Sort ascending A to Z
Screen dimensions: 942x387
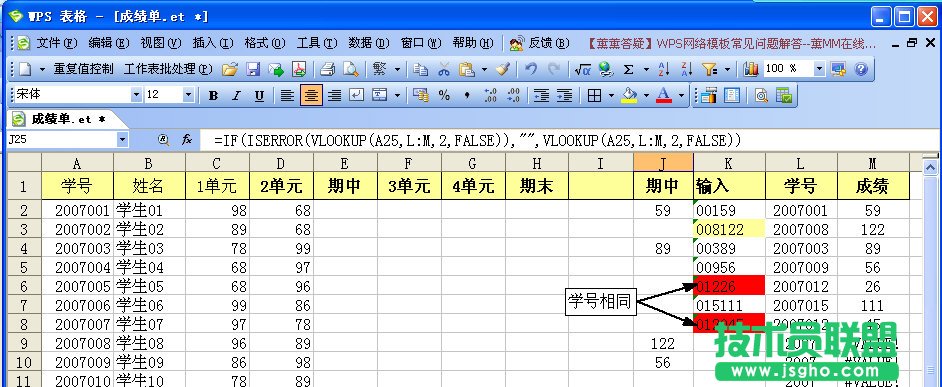pyautogui.click(x=663, y=69)
